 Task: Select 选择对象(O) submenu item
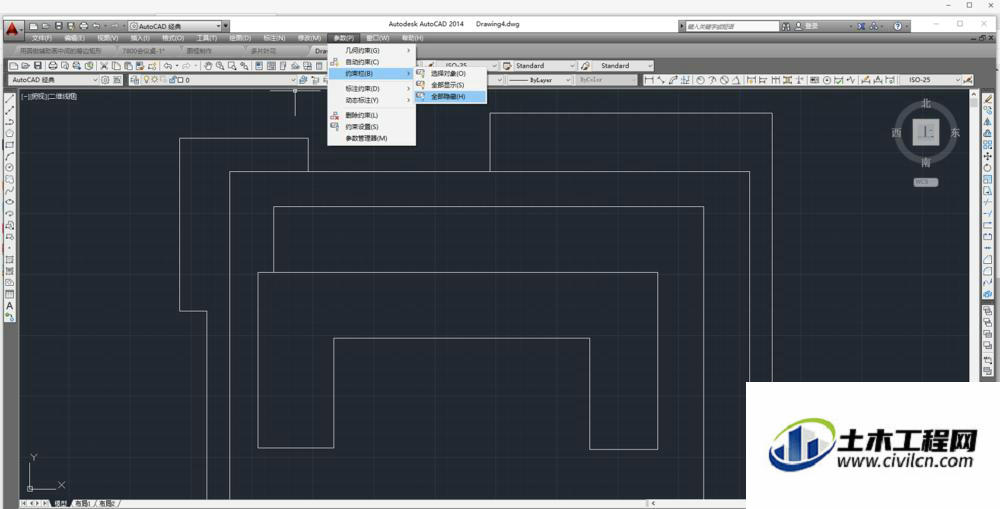pos(450,73)
